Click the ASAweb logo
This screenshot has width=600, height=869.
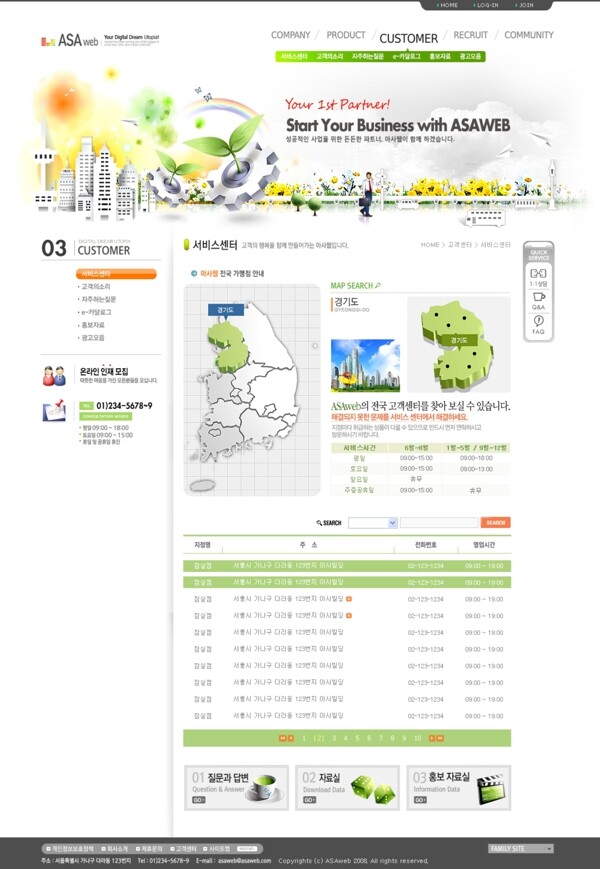coord(70,40)
